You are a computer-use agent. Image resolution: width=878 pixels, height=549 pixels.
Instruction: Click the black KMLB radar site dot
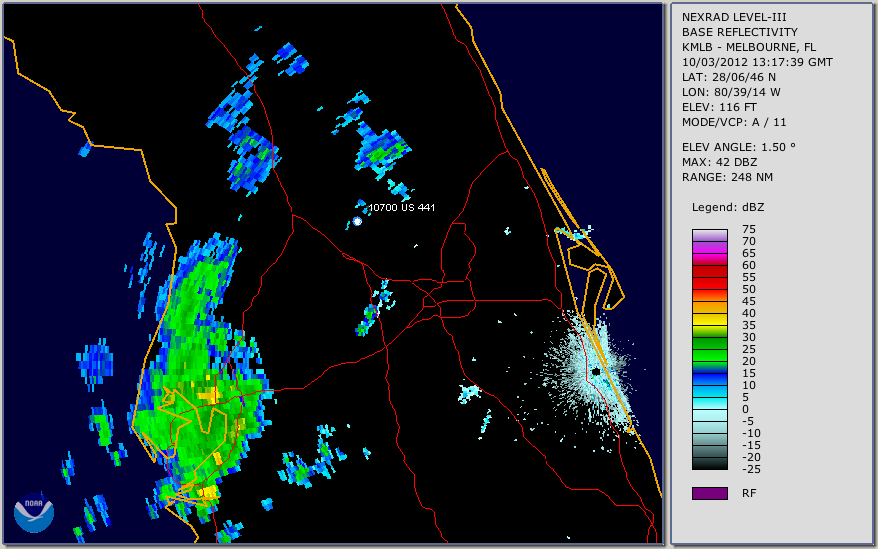click(x=596, y=371)
